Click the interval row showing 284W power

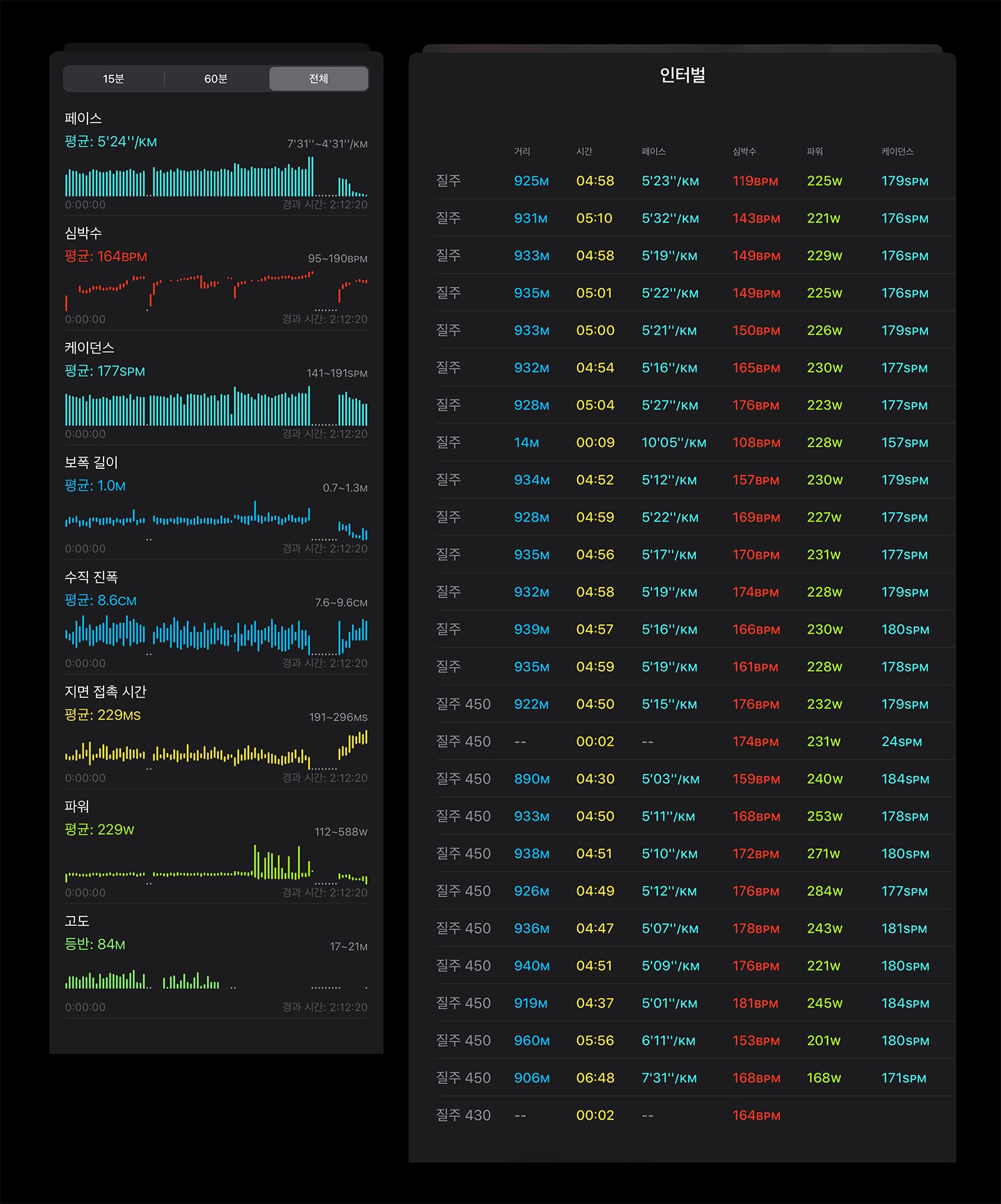click(695, 890)
